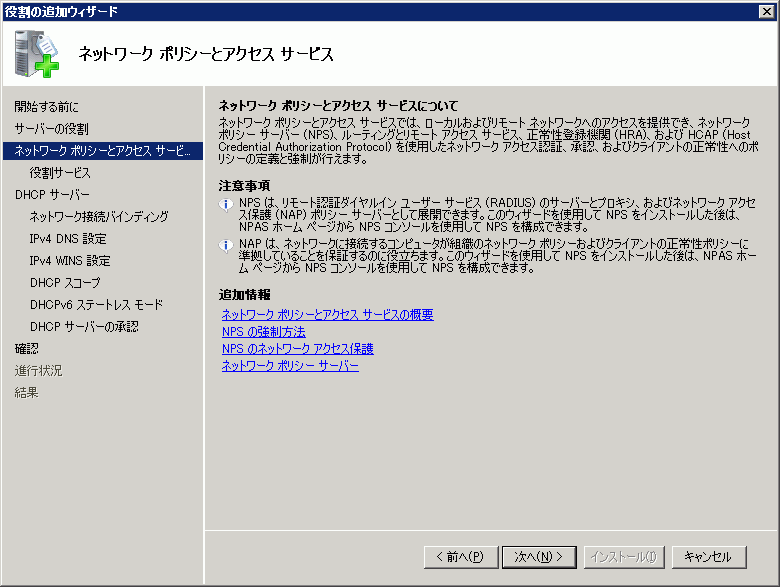Screen dimensions: 780x587
Task: Select the 確認 step
Action: [x=26, y=349]
